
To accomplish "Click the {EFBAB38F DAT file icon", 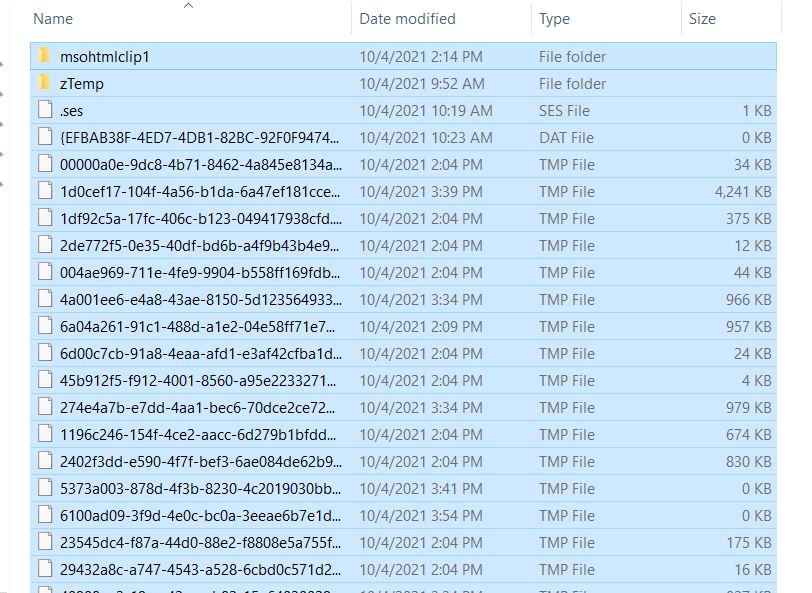I will pyautogui.click(x=44, y=138).
